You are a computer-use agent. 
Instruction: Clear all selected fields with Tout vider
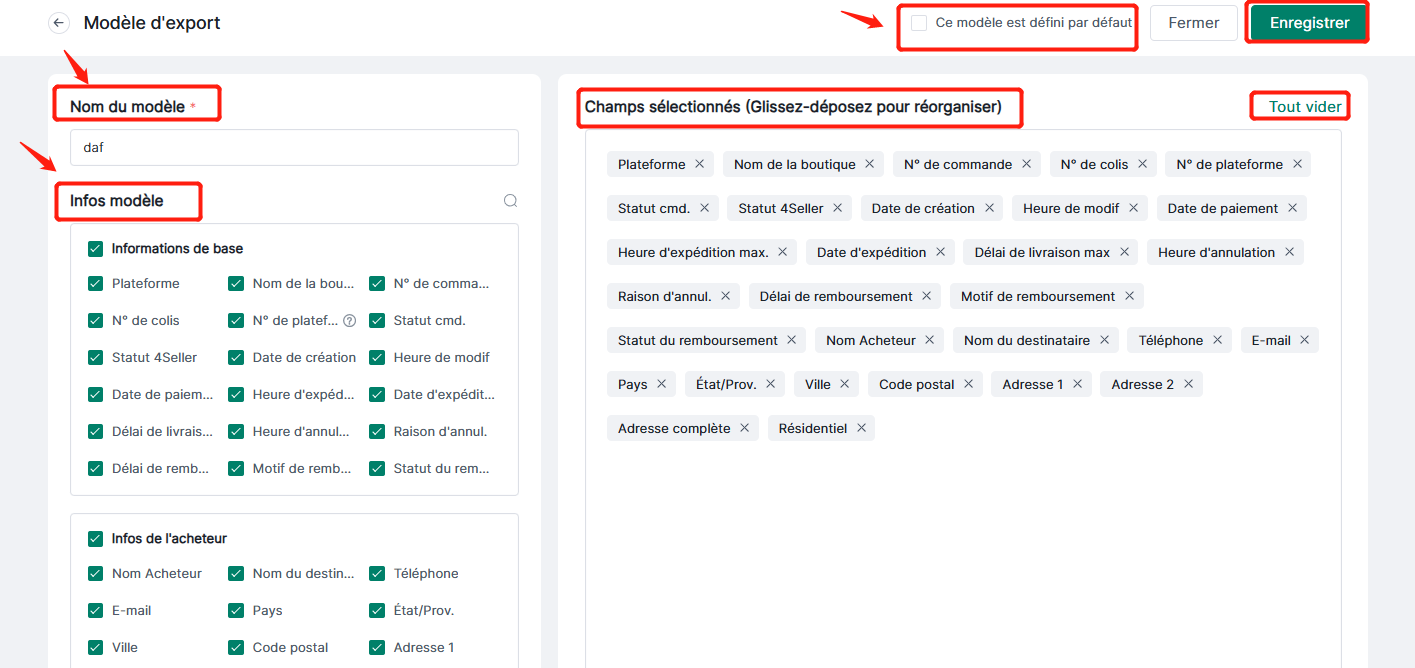coord(1305,107)
